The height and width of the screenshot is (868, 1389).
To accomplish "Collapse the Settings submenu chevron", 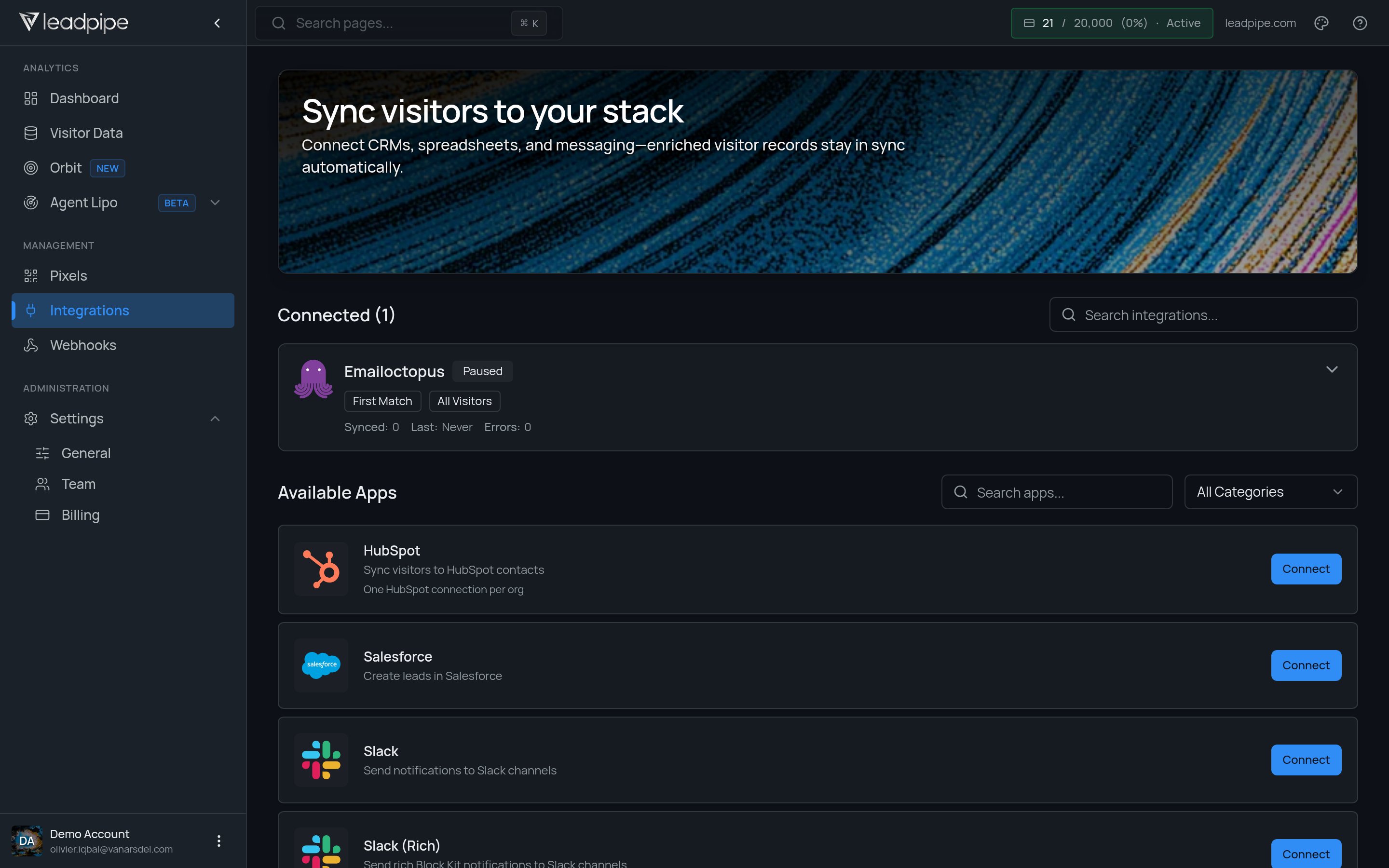I will [215, 419].
